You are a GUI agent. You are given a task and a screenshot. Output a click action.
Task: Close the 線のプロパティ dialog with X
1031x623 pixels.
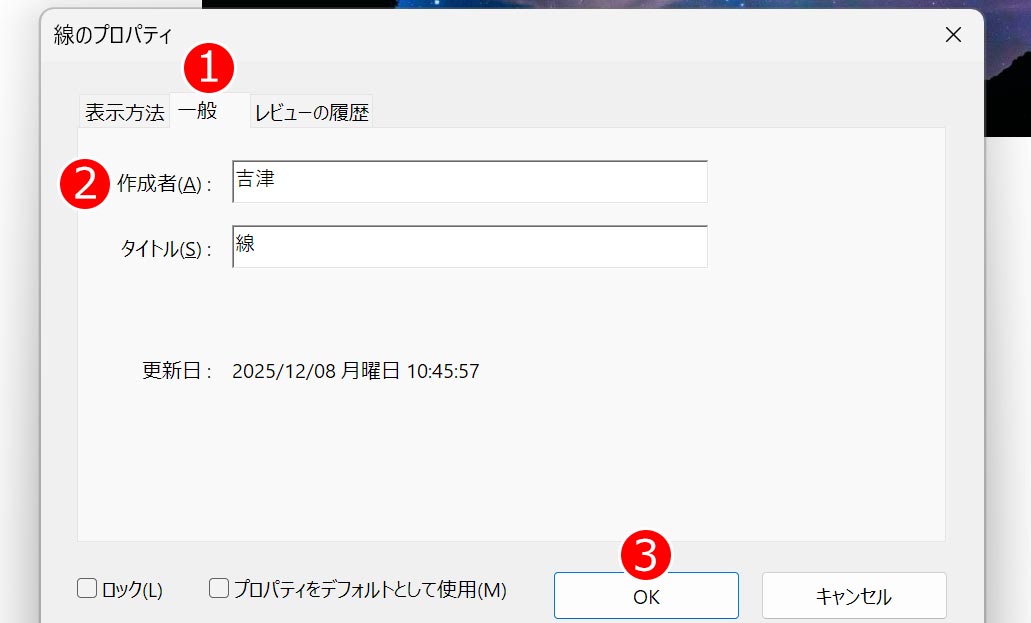tap(952, 34)
